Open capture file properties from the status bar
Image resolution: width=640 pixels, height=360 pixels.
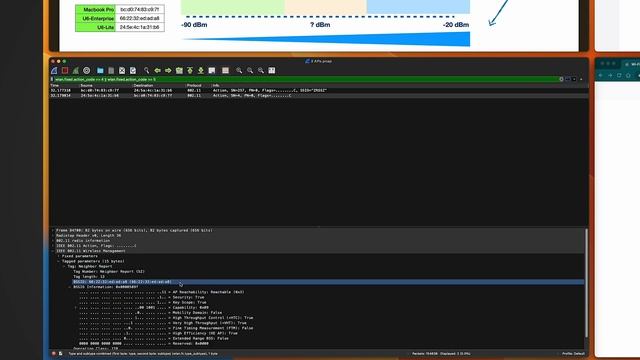coord(60,353)
